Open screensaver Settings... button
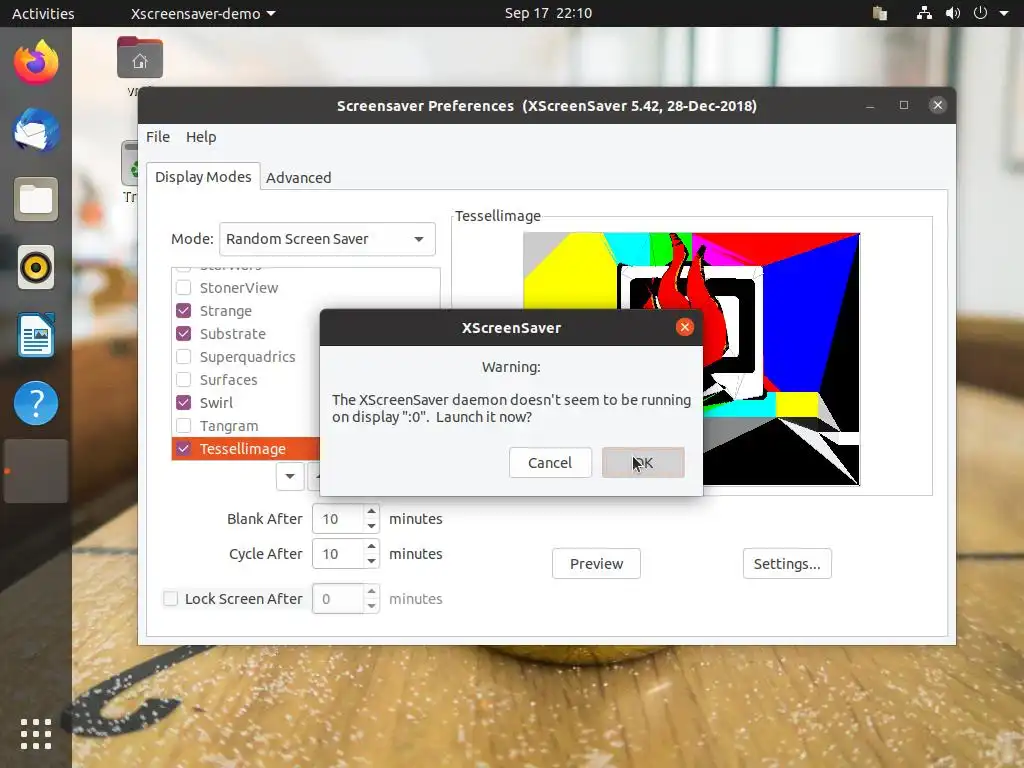 [x=787, y=564]
